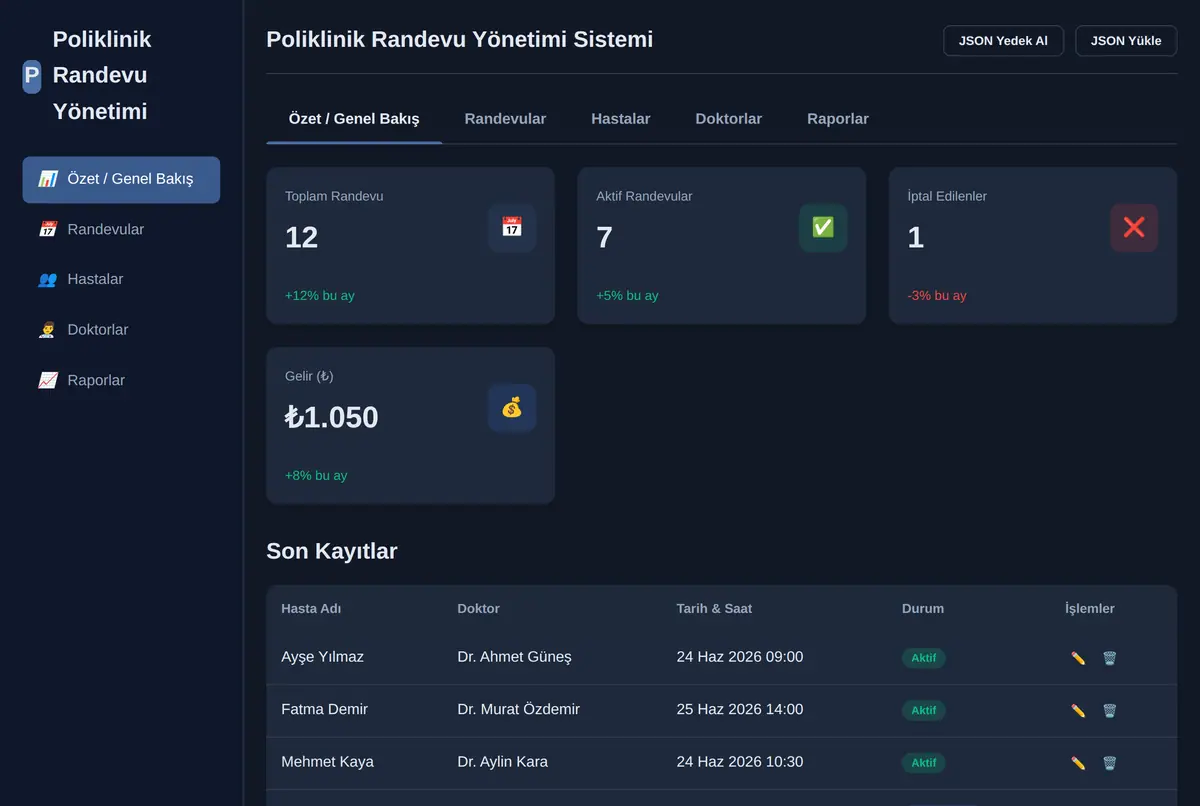Click the Hasta Adı column header
The width and height of the screenshot is (1200, 806).
(311, 608)
